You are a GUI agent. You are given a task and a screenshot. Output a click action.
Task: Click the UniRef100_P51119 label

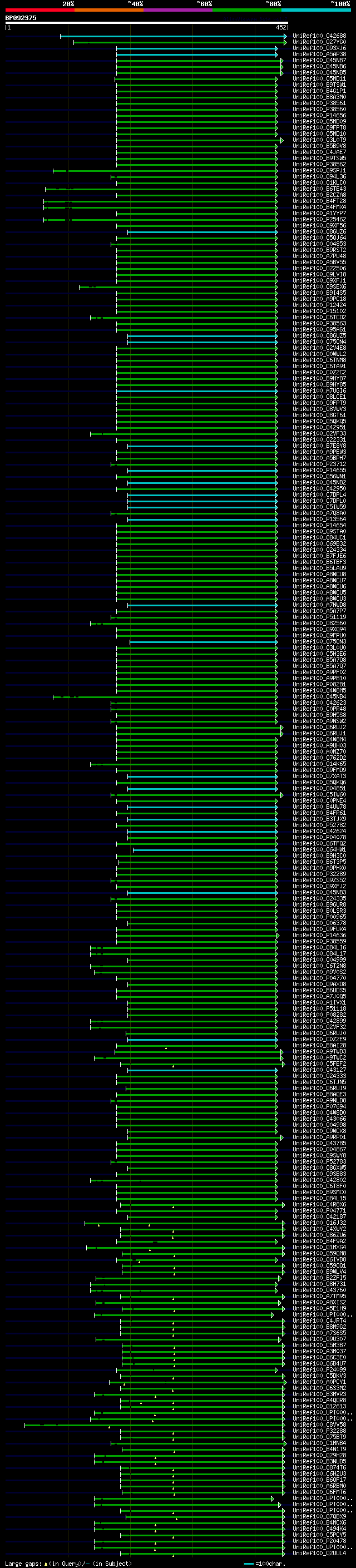pyautogui.click(x=319, y=617)
